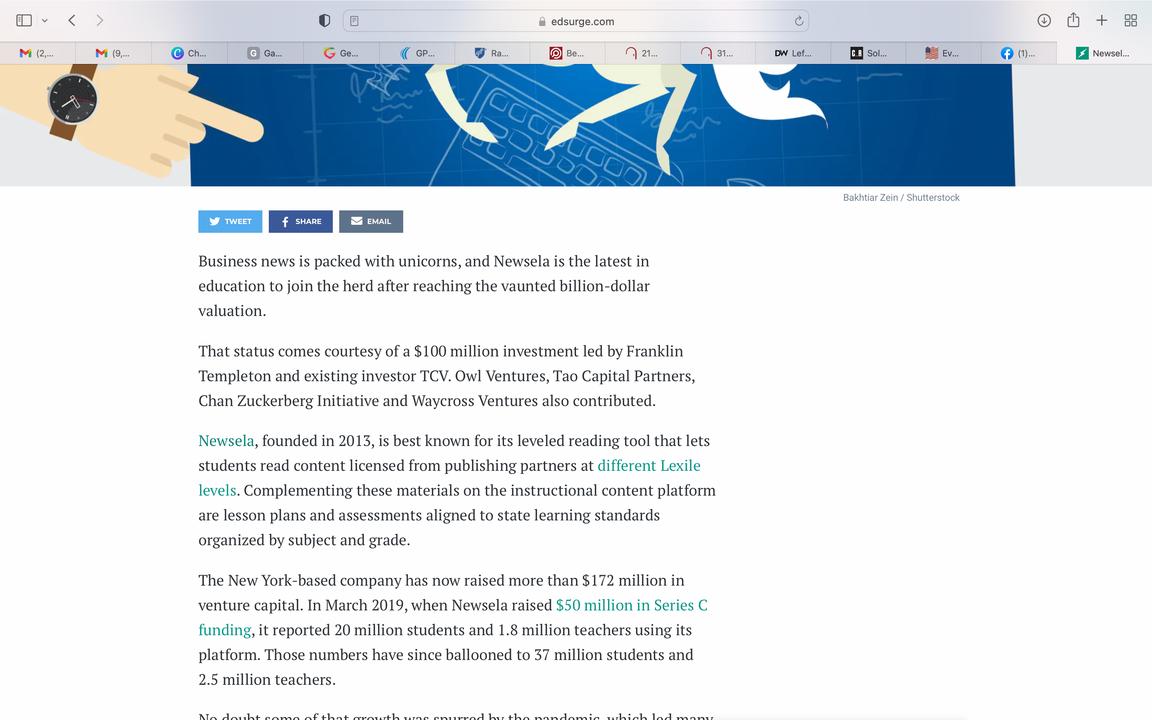Send the article via Email button
Image resolution: width=1152 pixels, height=720 pixels.
tap(371, 221)
